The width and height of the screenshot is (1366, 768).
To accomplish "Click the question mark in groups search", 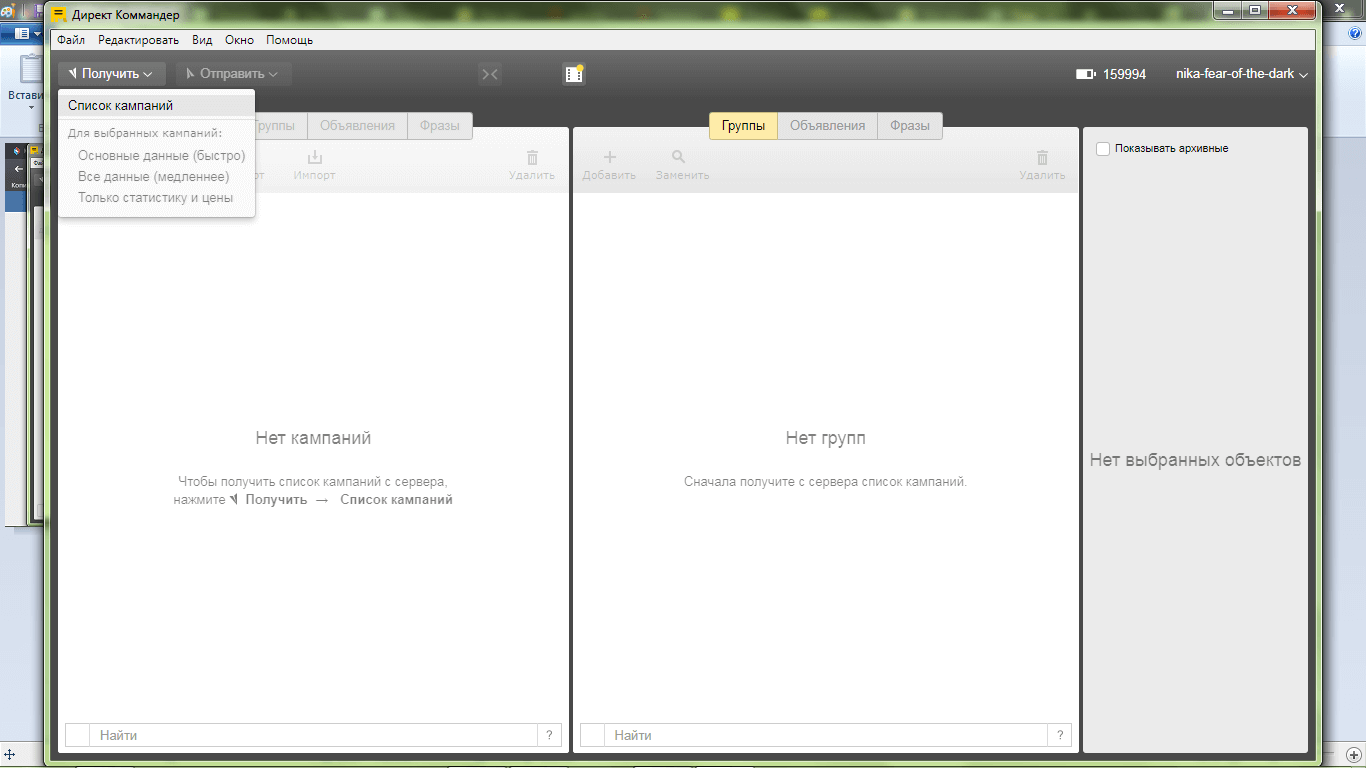I will tap(1060, 735).
